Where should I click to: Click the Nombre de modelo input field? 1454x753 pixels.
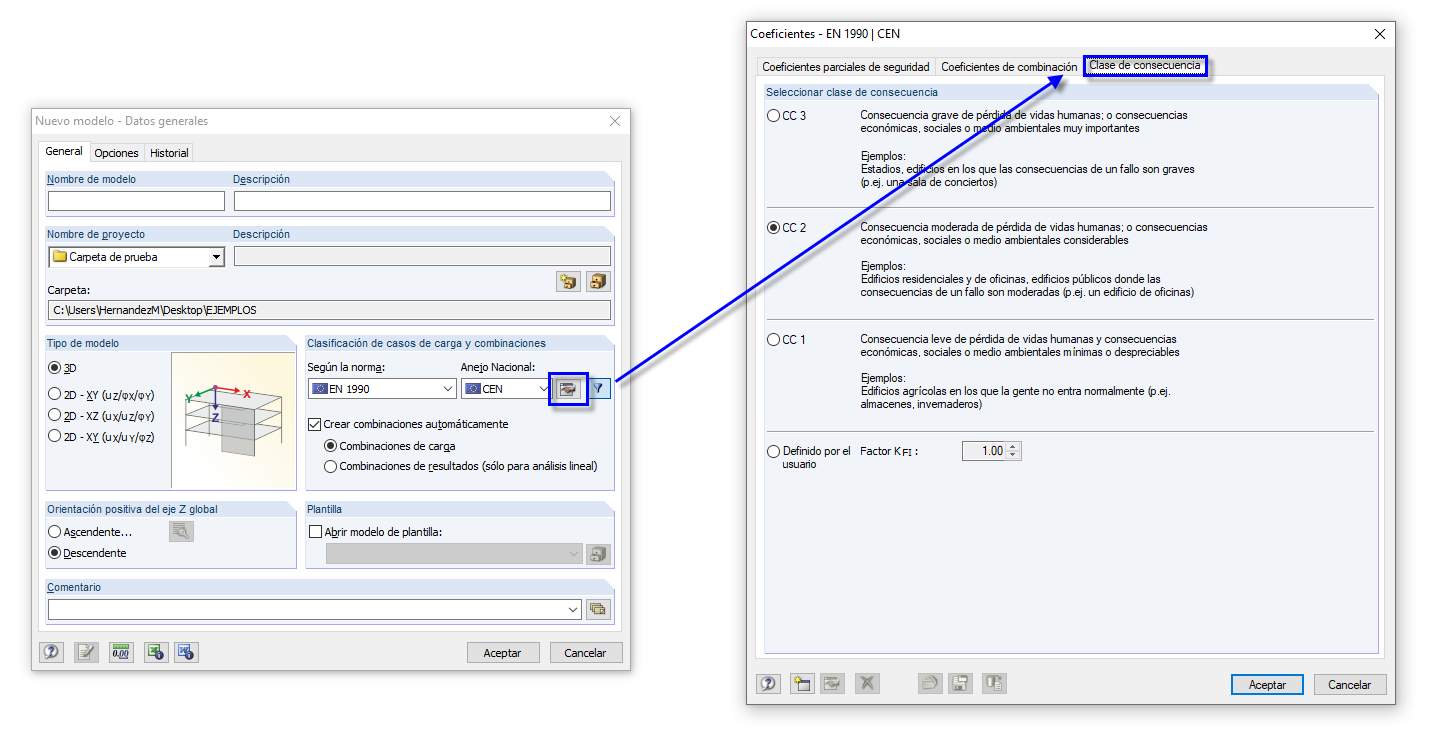click(136, 201)
